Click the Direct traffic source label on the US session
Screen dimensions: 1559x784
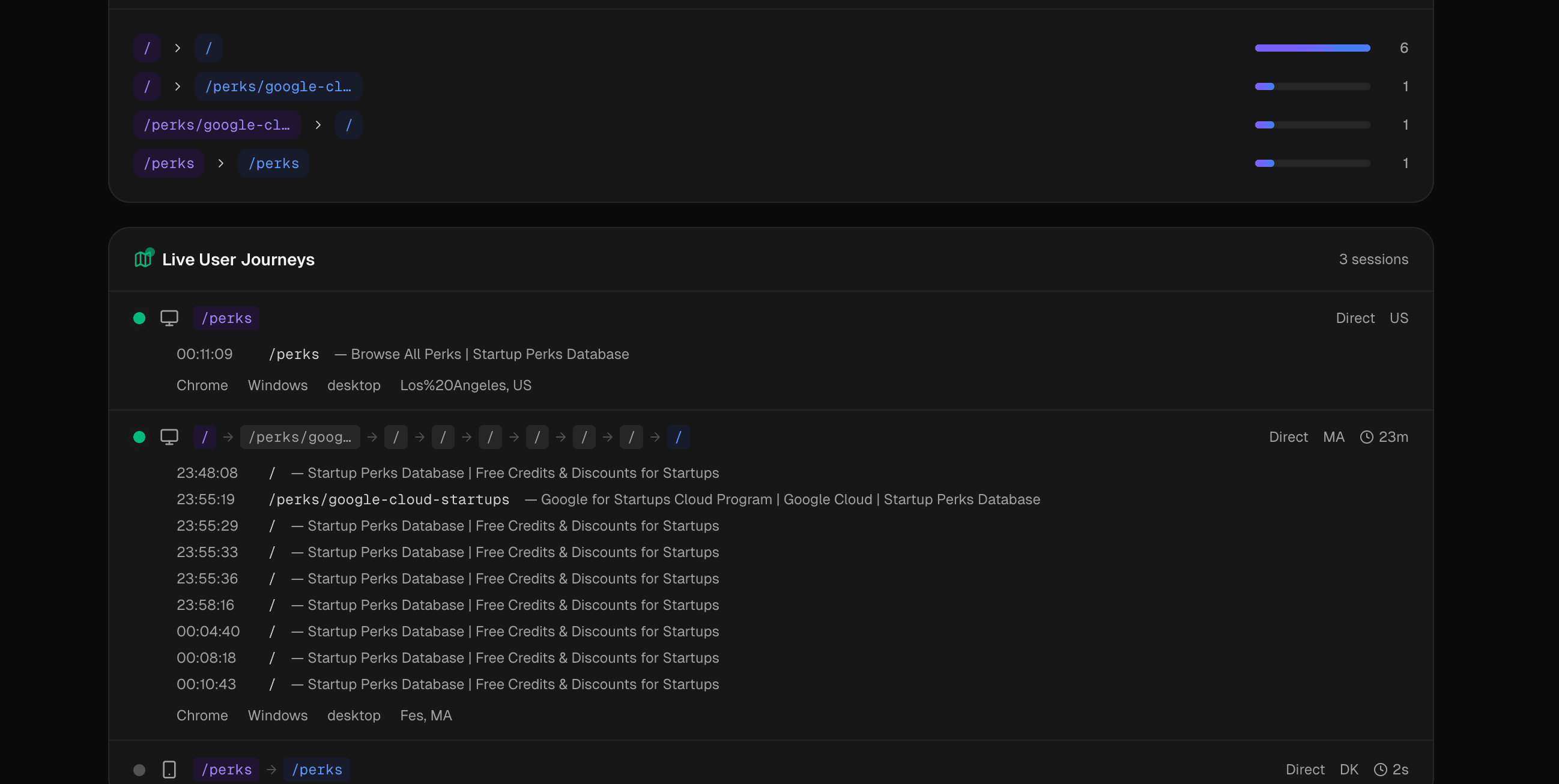click(1355, 317)
